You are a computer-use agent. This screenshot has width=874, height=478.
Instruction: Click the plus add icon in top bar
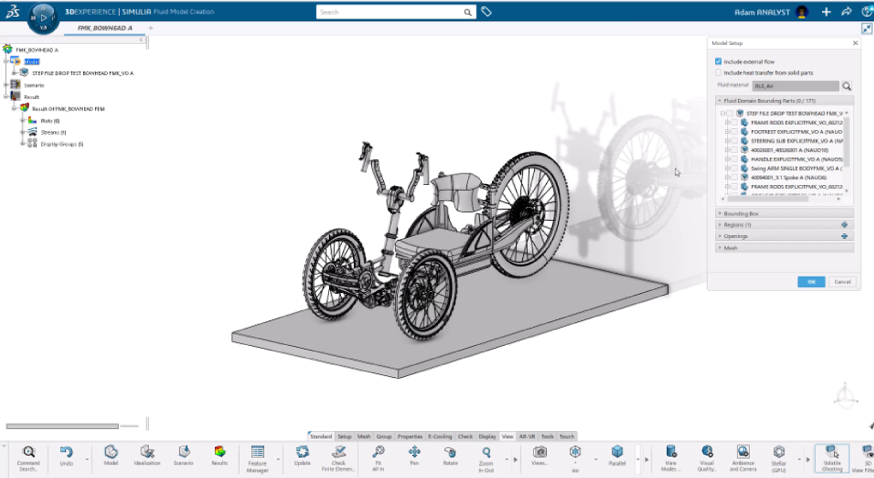[826, 12]
